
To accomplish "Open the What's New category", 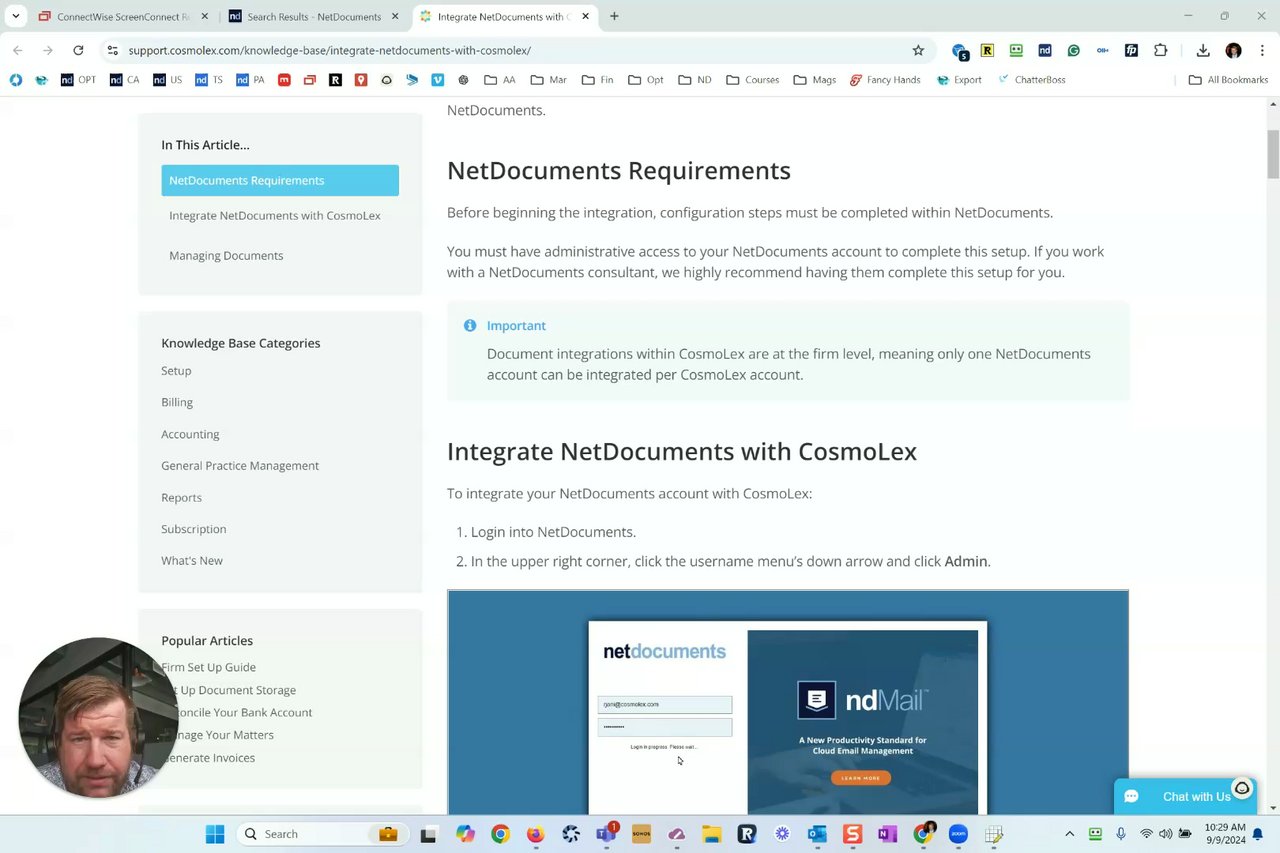I will 192,561.
